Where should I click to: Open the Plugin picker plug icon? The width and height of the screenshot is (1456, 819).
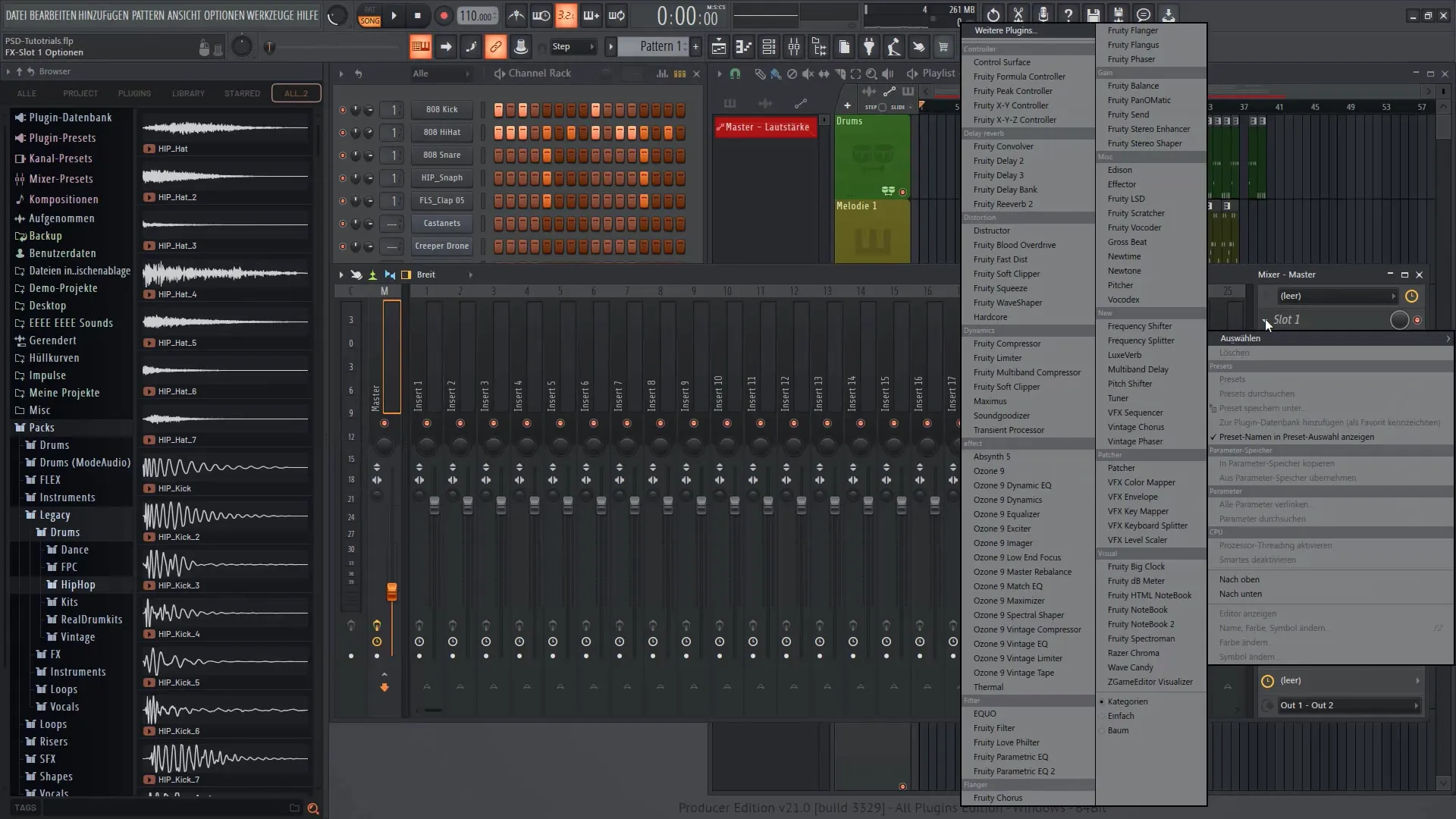tap(869, 47)
